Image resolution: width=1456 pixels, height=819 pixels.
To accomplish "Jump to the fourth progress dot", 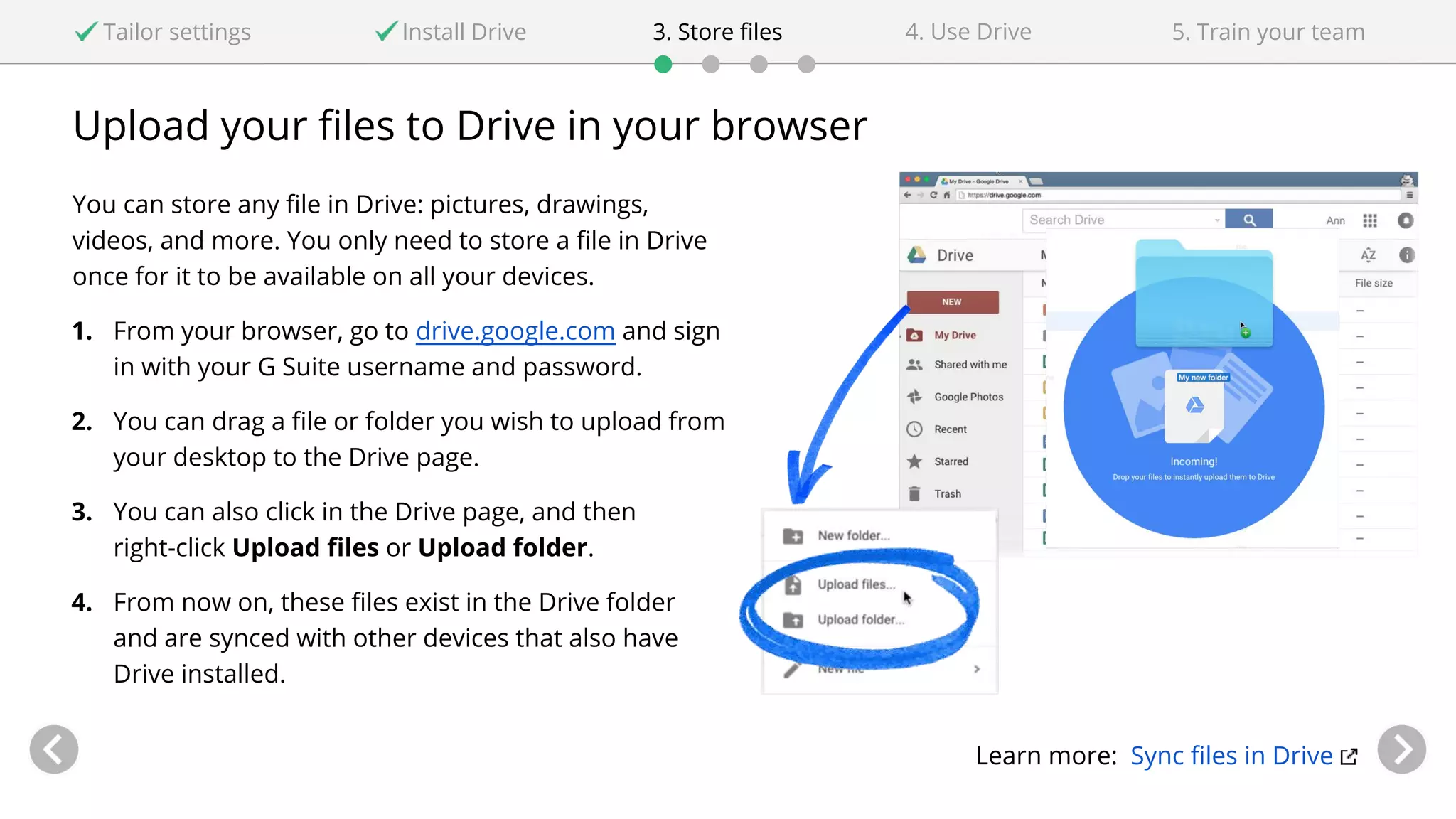I will [x=806, y=65].
